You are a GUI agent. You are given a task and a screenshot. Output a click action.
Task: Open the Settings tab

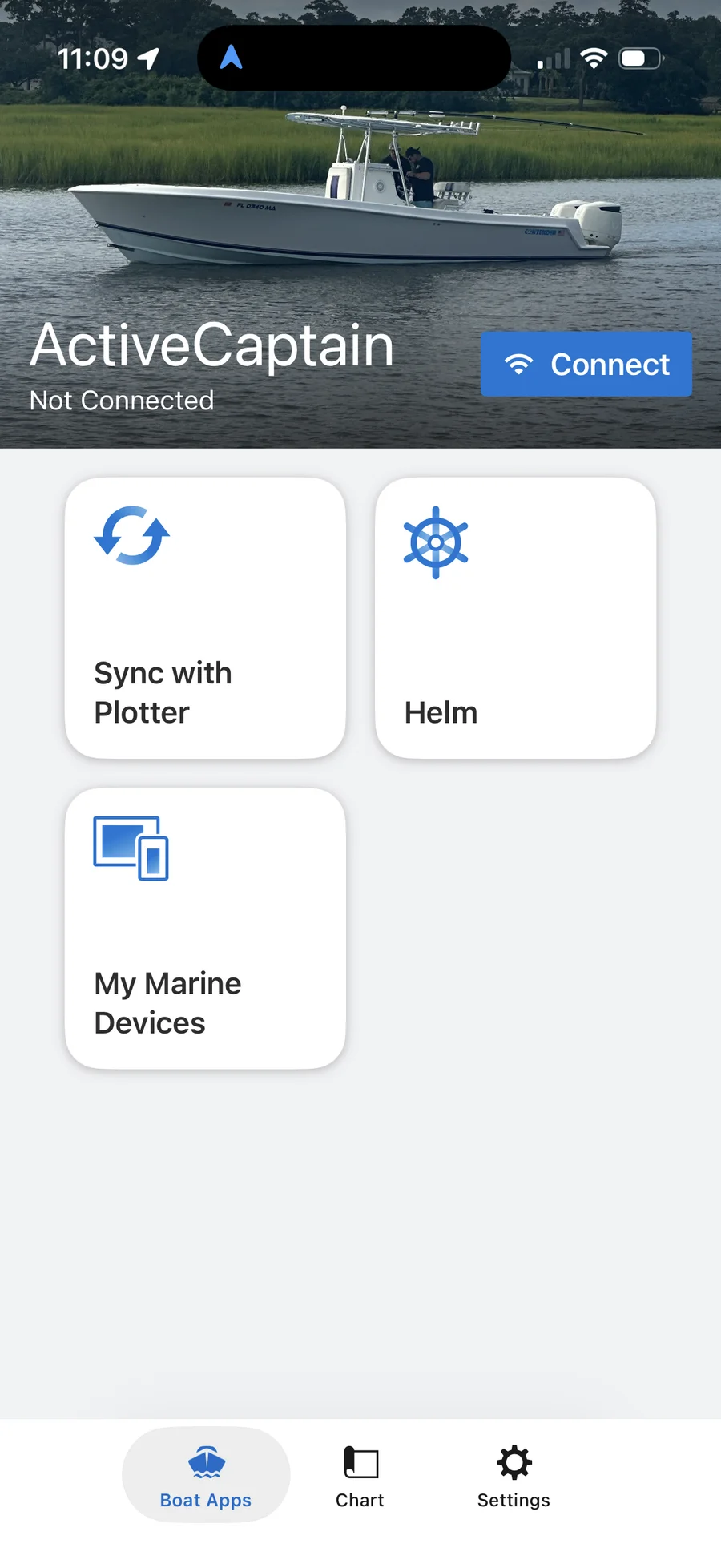coord(514,1474)
